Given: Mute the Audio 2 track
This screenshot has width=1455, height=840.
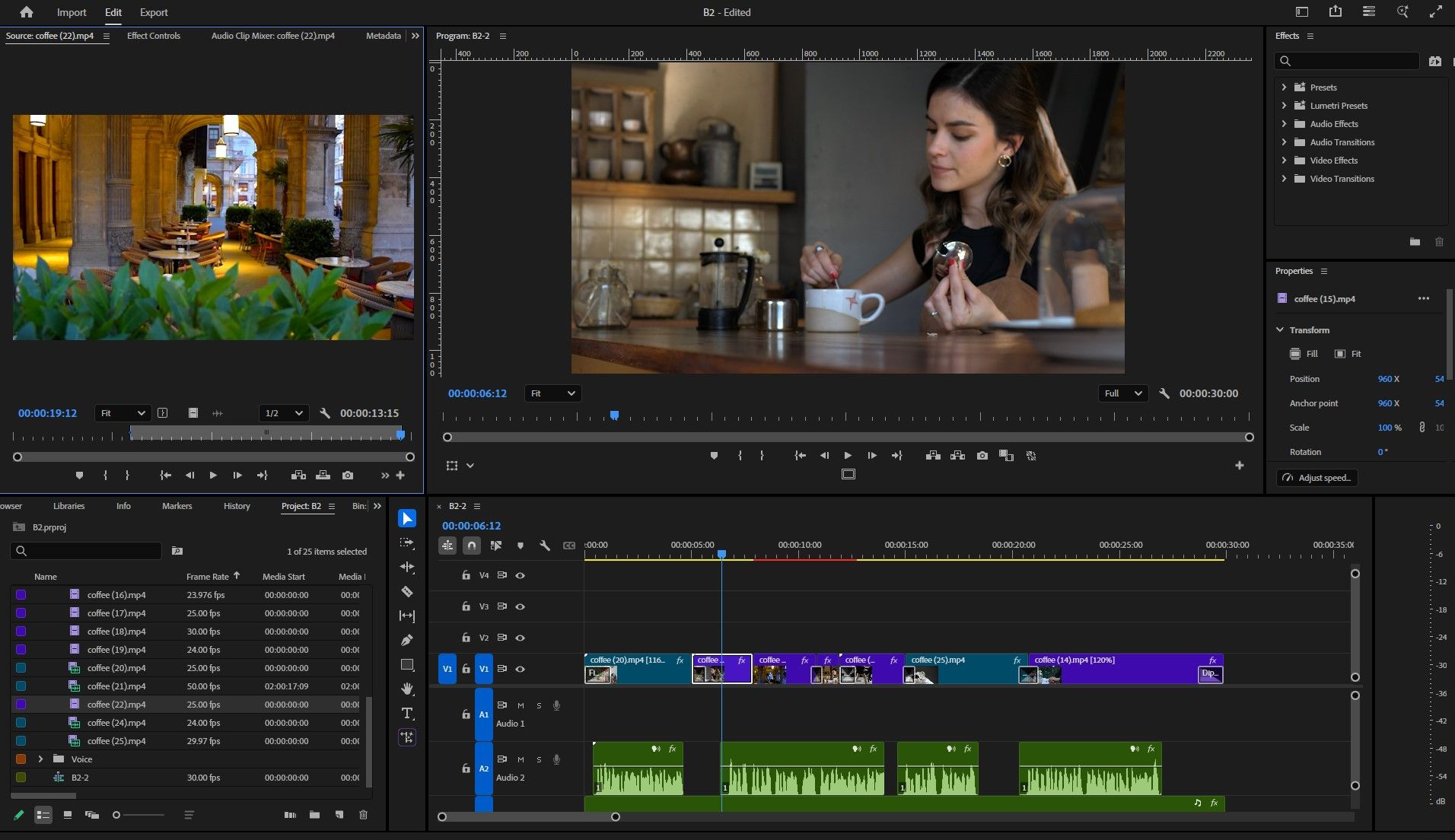Looking at the screenshot, I should pos(521,759).
